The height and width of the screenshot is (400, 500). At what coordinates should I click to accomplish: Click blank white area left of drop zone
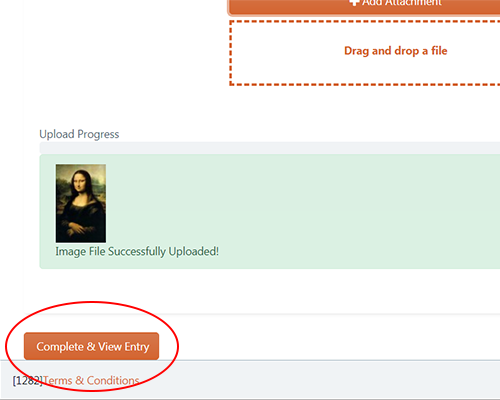127,53
